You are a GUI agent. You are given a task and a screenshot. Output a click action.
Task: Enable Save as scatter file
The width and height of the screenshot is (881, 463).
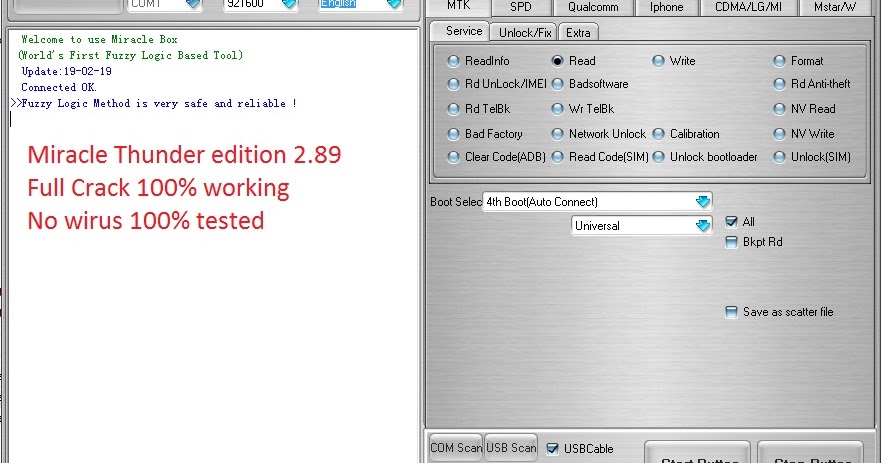pyautogui.click(x=731, y=312)
